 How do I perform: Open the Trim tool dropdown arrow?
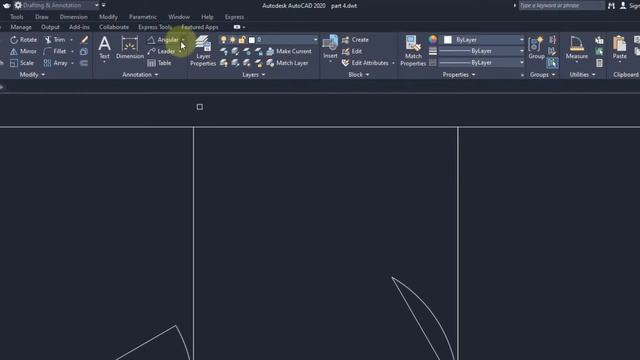(x=71, y=40)
